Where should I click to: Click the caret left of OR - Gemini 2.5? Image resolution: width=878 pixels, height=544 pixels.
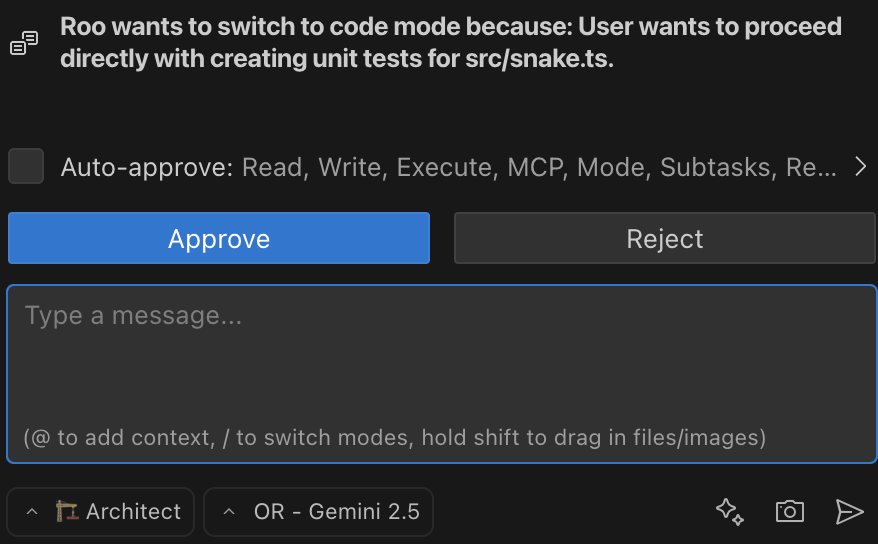[229, 512]
